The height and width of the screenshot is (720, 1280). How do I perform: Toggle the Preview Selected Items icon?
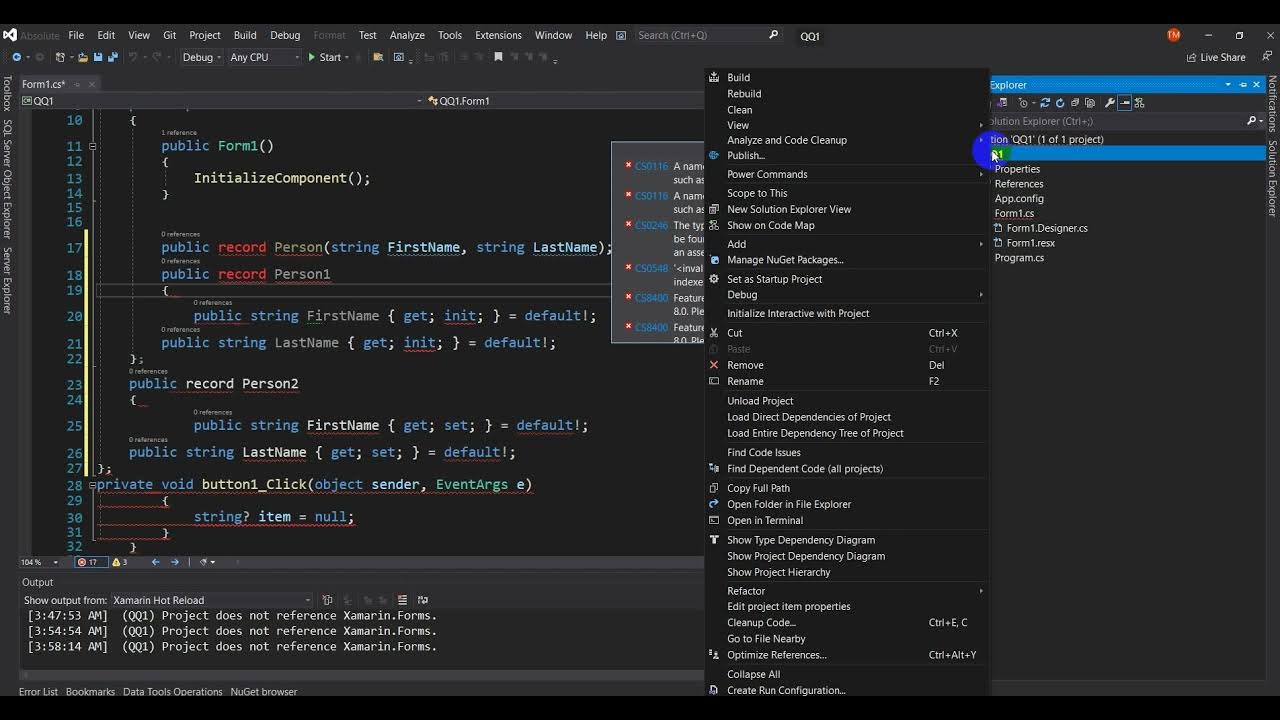(1125, 103)
